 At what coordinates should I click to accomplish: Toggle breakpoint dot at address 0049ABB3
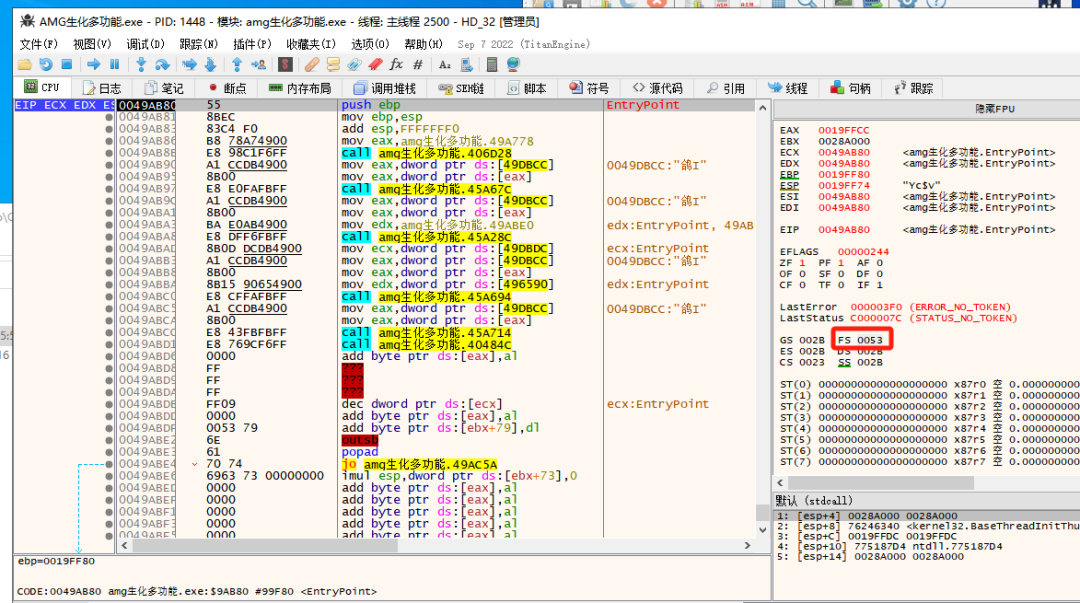tap(109, 260)
